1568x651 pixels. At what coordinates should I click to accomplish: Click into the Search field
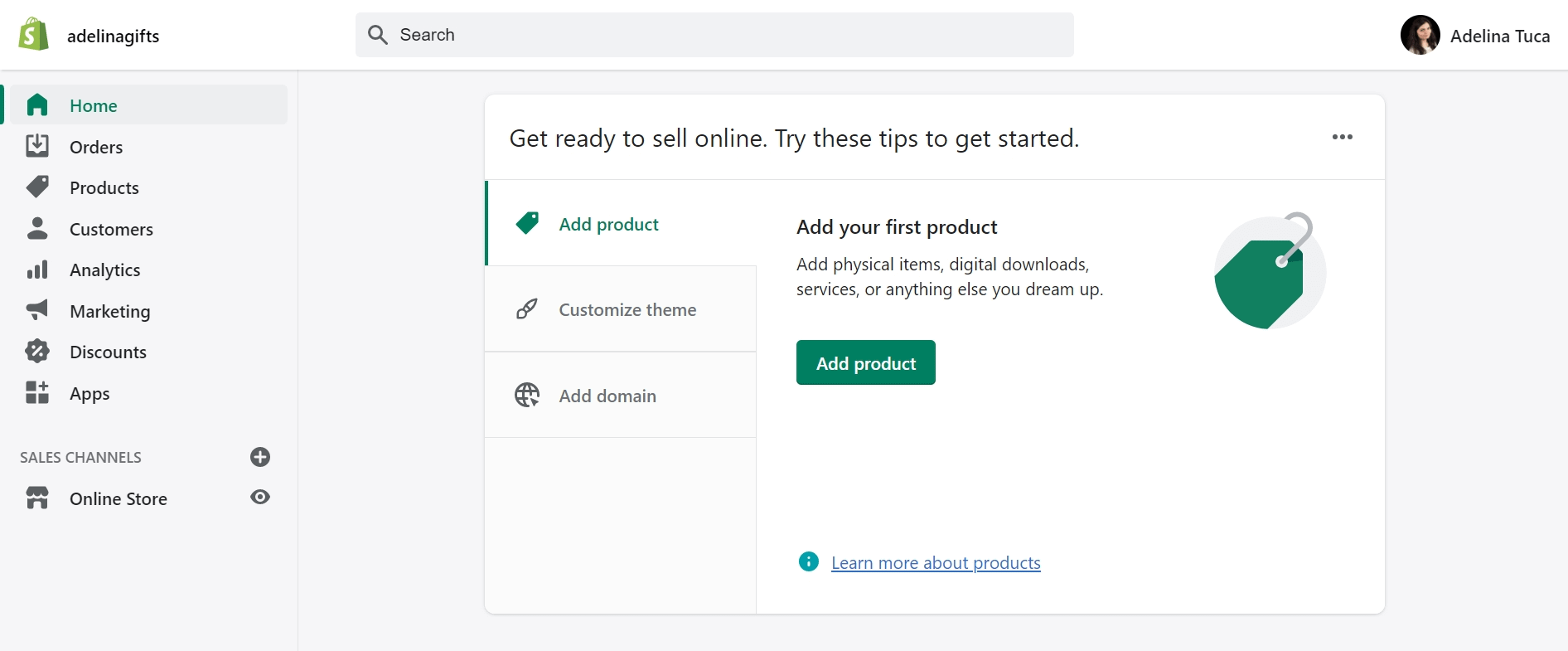click(x=714, y=35)
